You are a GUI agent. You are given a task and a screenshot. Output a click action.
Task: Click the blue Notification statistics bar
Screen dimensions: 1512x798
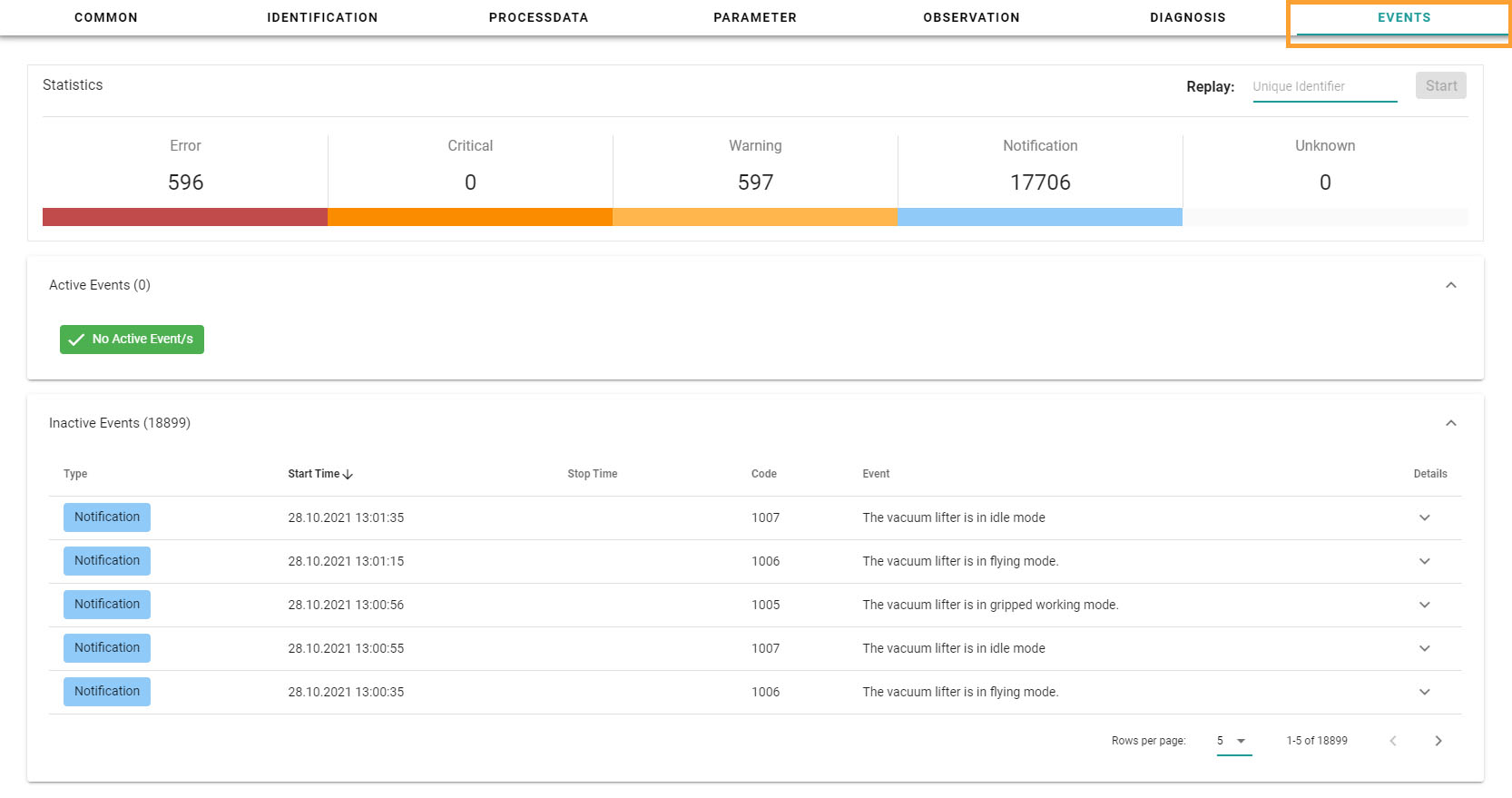coord(1040,217)
